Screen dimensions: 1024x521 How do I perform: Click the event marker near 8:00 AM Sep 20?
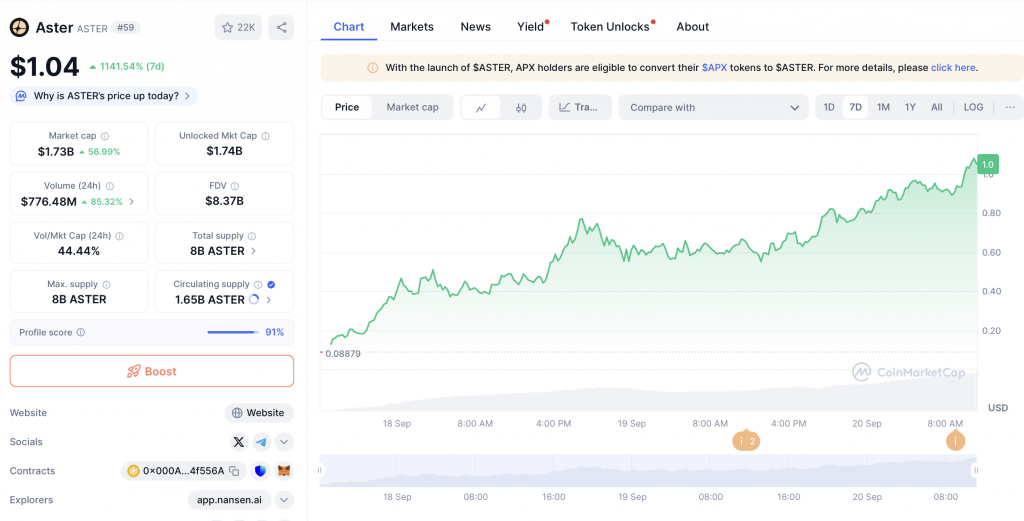(955, 441)
